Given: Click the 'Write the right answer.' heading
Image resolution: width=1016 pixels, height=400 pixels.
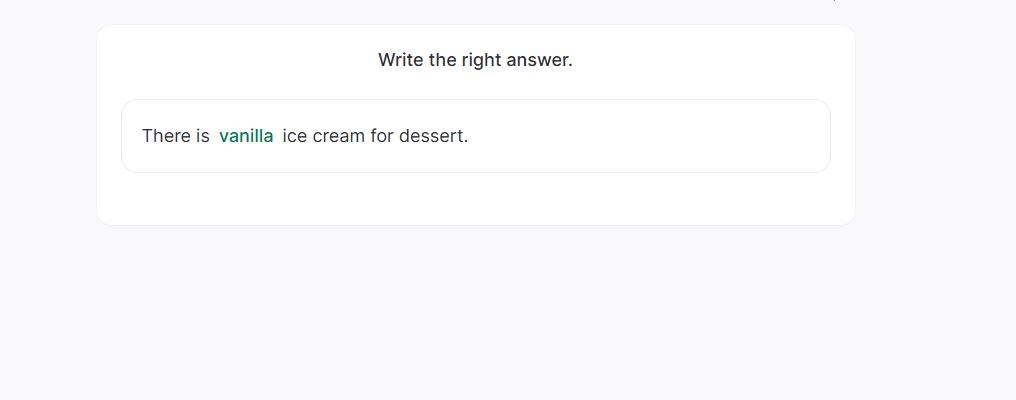Looking at the screenshot, I should tap(475, 60).
